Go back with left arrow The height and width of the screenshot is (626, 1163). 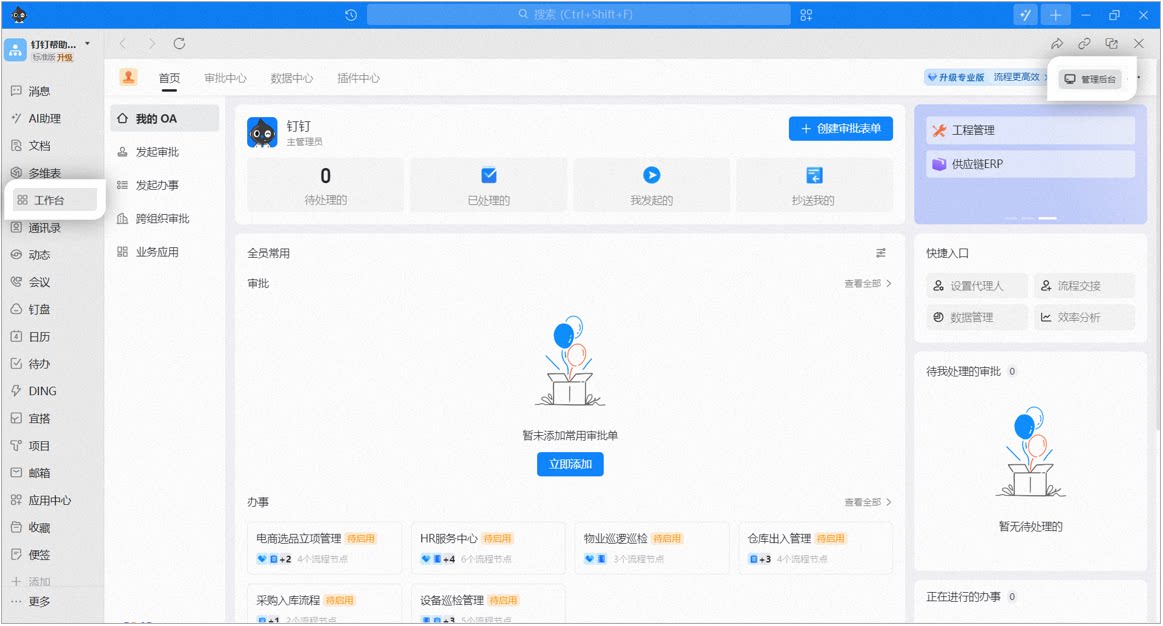click(x=123, y=44)
